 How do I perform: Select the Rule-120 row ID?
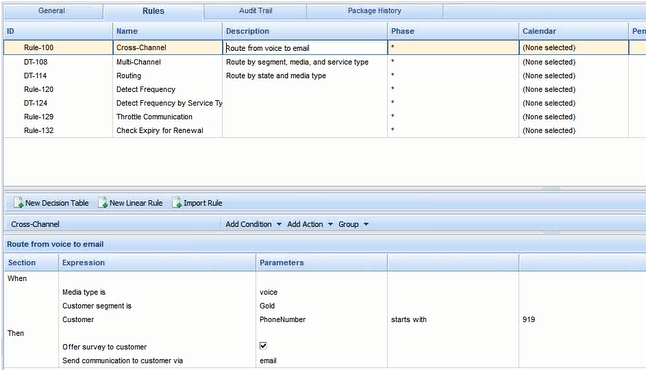[x=38, y=89]
